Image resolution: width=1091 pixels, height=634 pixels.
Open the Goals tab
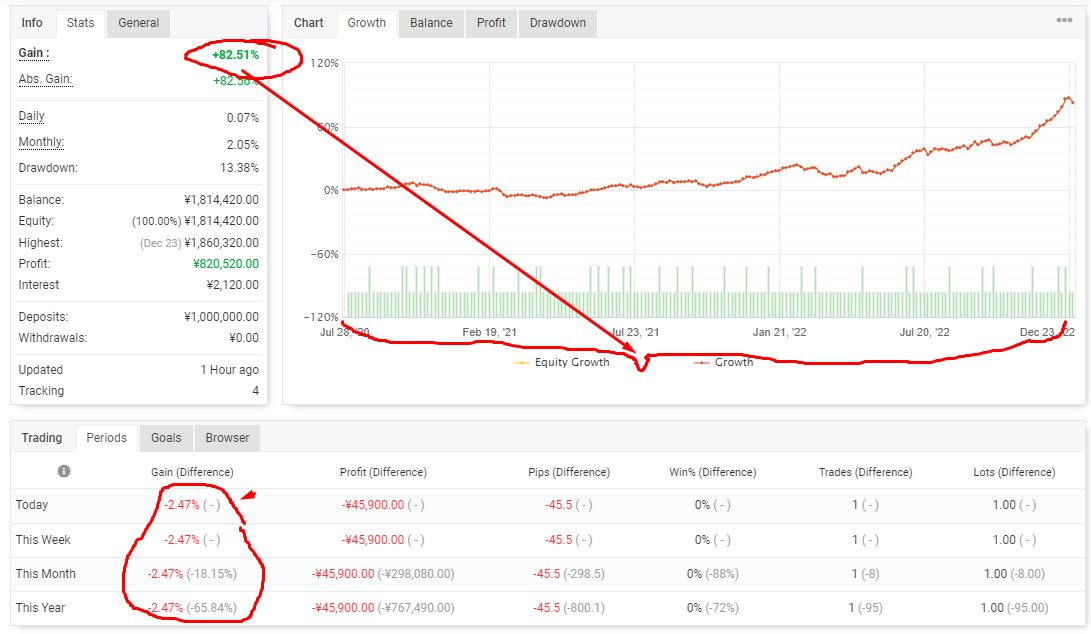point(166,438)
